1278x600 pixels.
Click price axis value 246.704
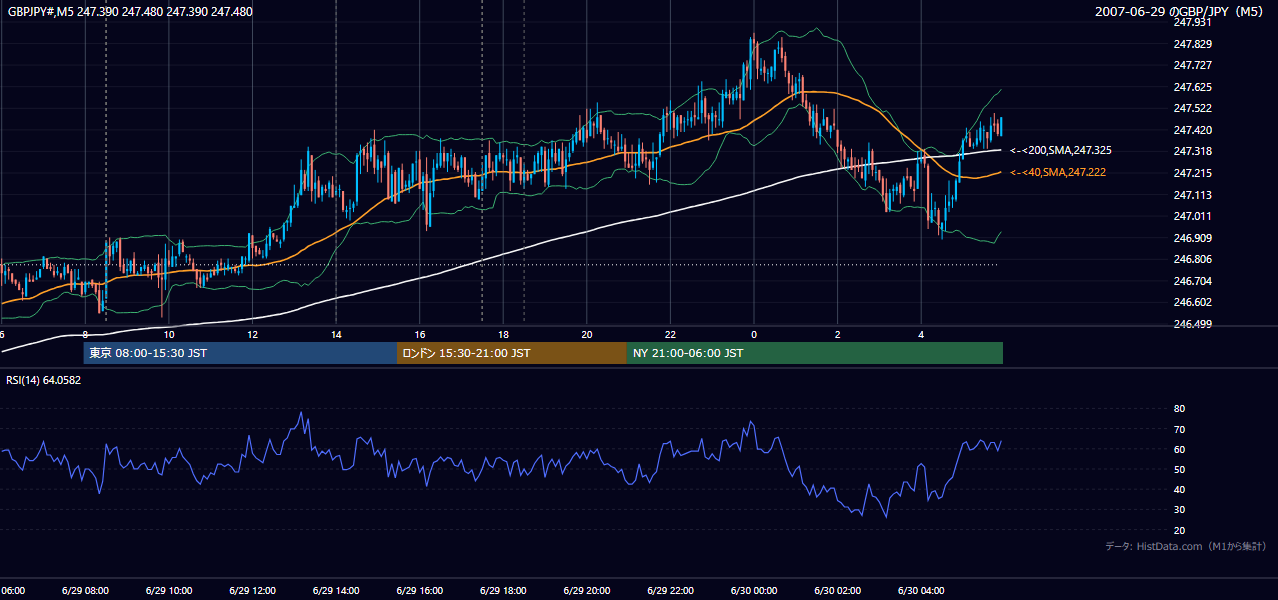[1192, 281]
